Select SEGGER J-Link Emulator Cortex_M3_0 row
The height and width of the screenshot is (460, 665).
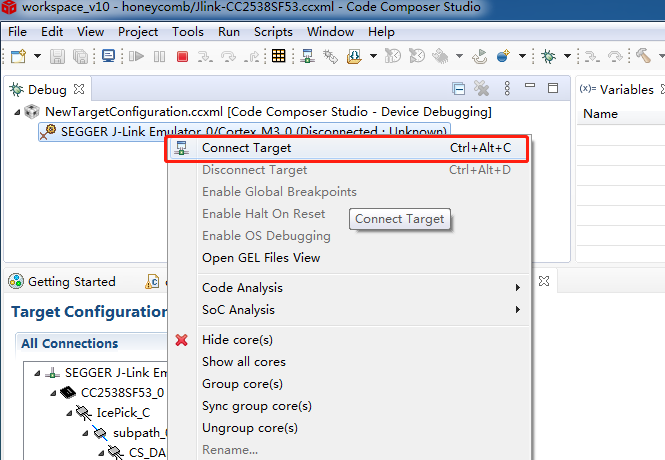[x=244, y=131]
